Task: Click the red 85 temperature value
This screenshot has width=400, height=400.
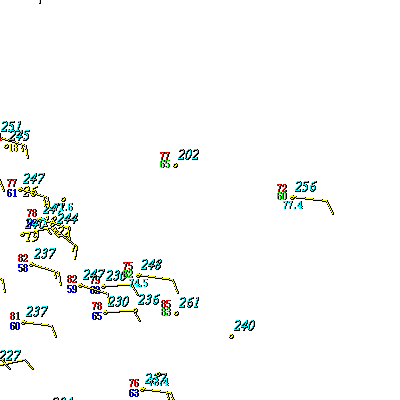Action: click(x=166, y=304)
